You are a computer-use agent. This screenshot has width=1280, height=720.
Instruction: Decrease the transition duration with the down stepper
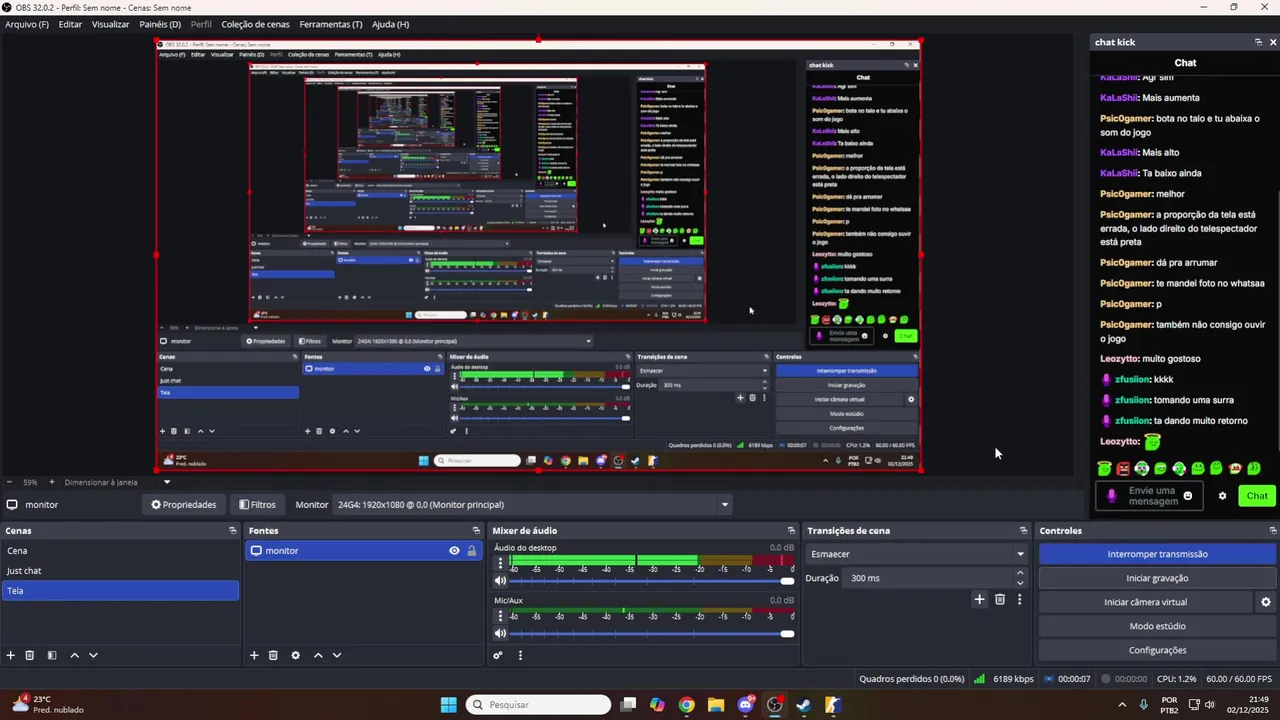coord(1020,583)
